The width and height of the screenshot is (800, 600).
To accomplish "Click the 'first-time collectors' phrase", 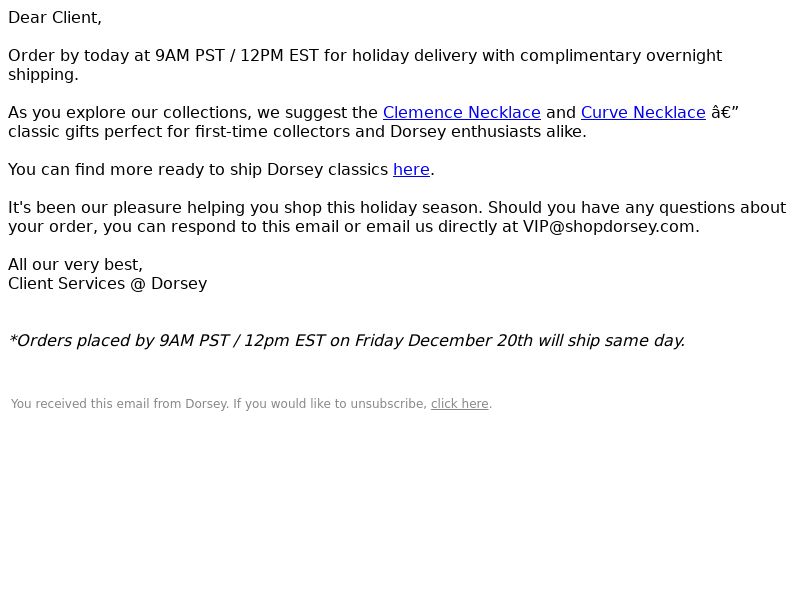I will [x=272, y=132].
